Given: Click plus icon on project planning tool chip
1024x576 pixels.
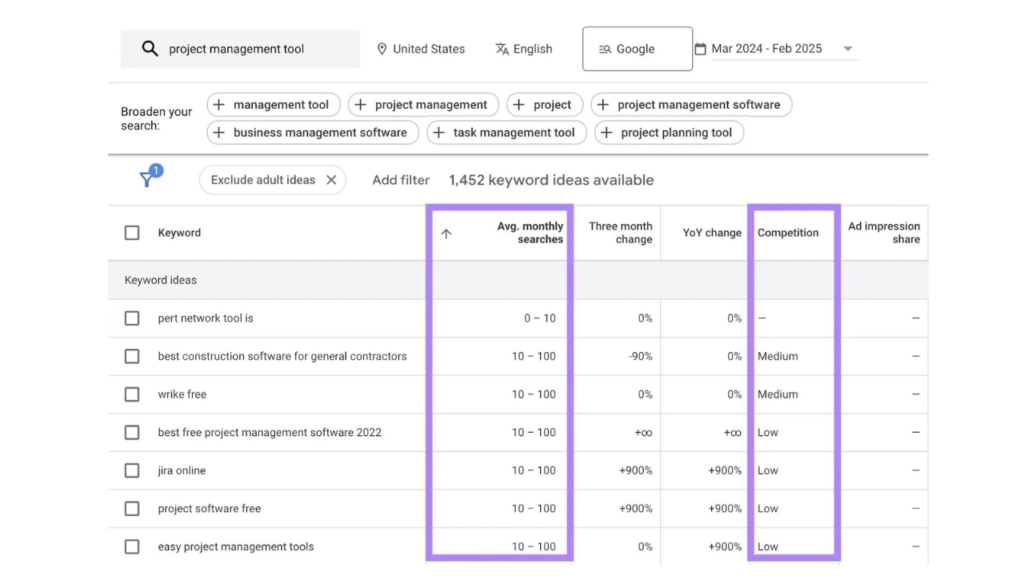Looking at the screenshot, I should pos(606,133).
